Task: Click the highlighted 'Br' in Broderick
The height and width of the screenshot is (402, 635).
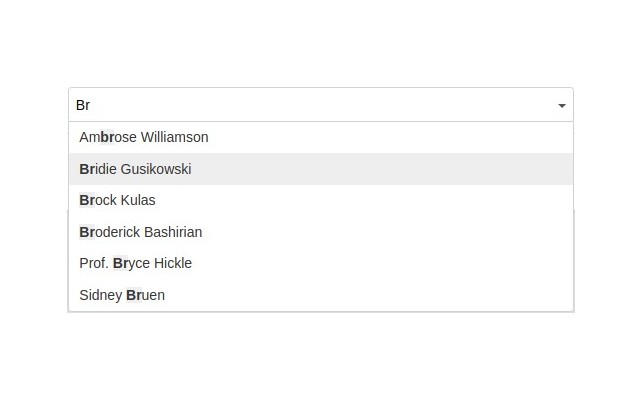Action: pos(87,232)
